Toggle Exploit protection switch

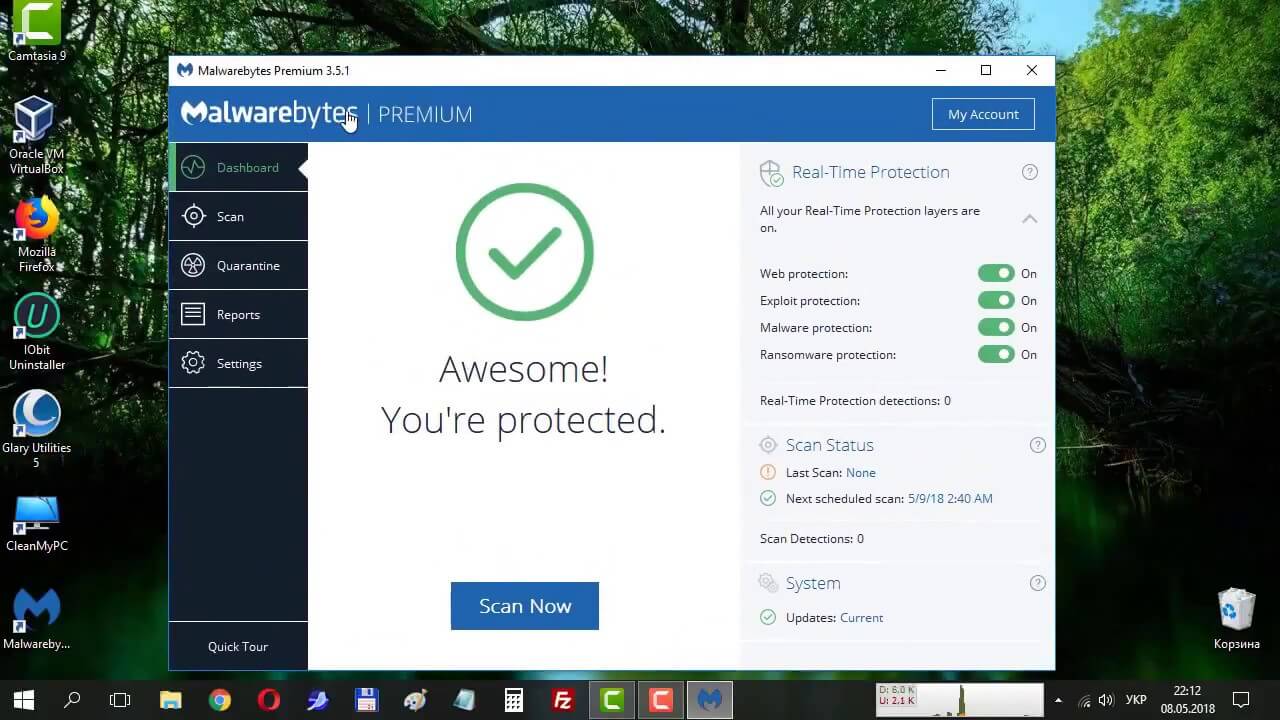[x=996, y=300]
